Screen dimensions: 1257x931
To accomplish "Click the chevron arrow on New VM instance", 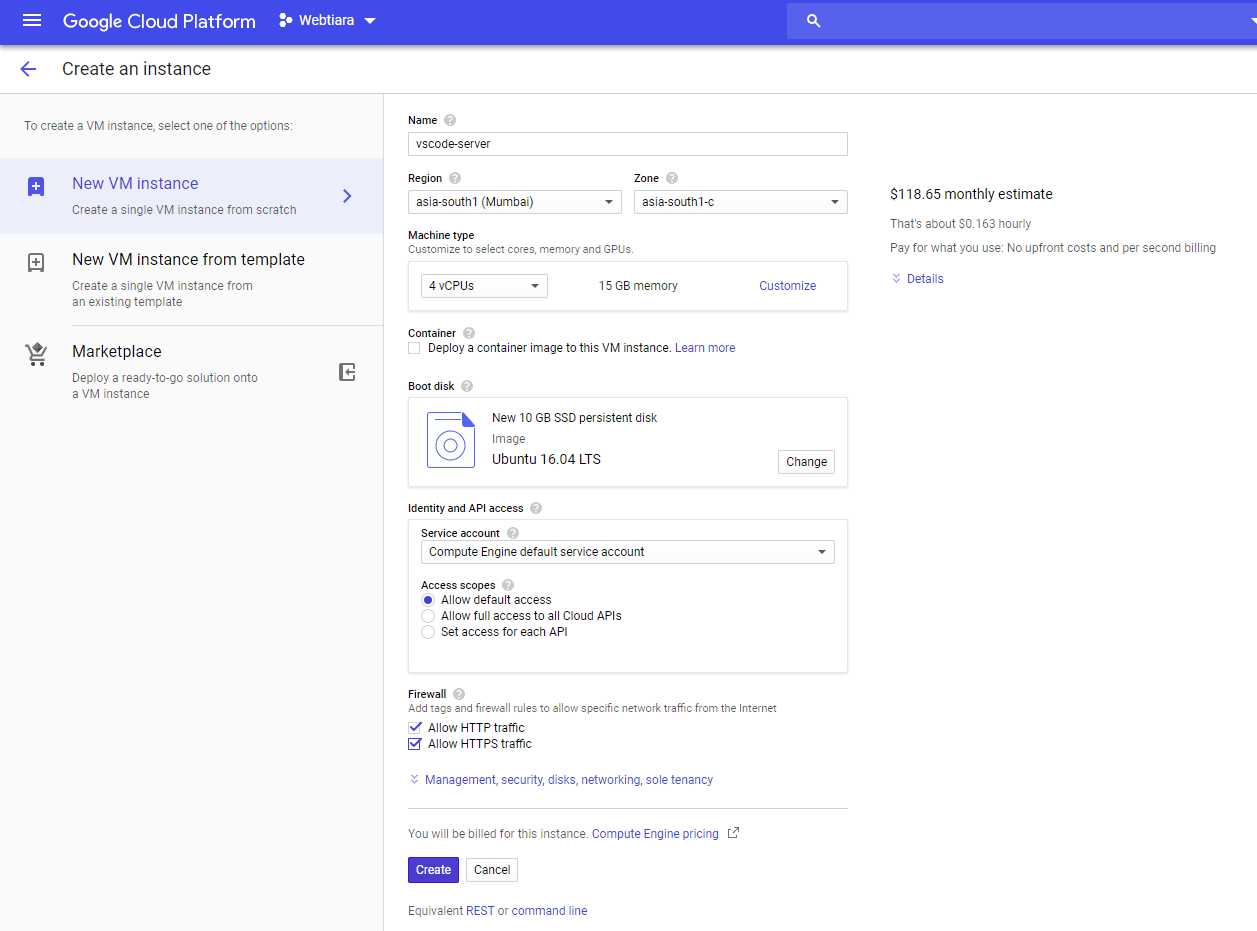I will (x=347, y=196).
